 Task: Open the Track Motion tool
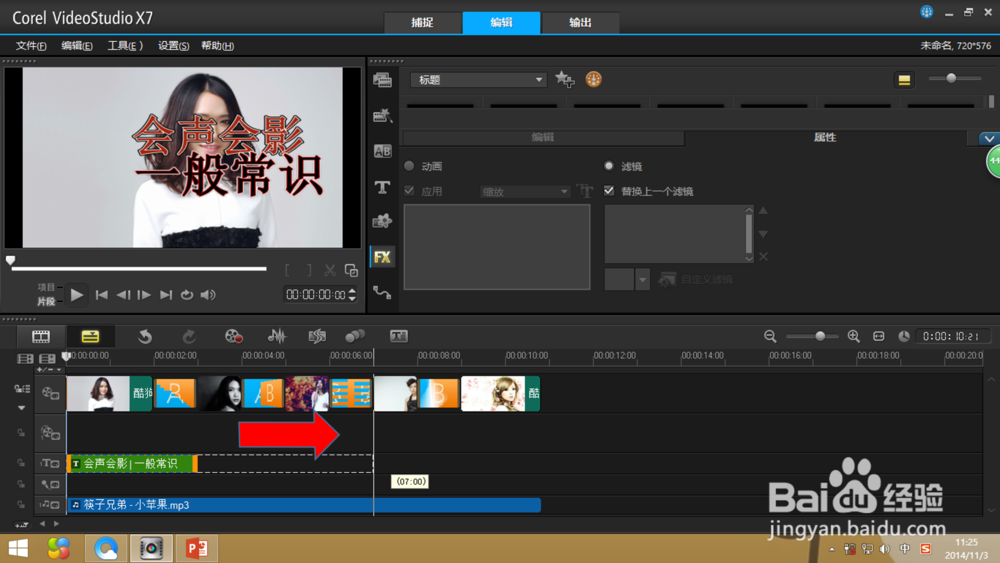click(355, 336)
